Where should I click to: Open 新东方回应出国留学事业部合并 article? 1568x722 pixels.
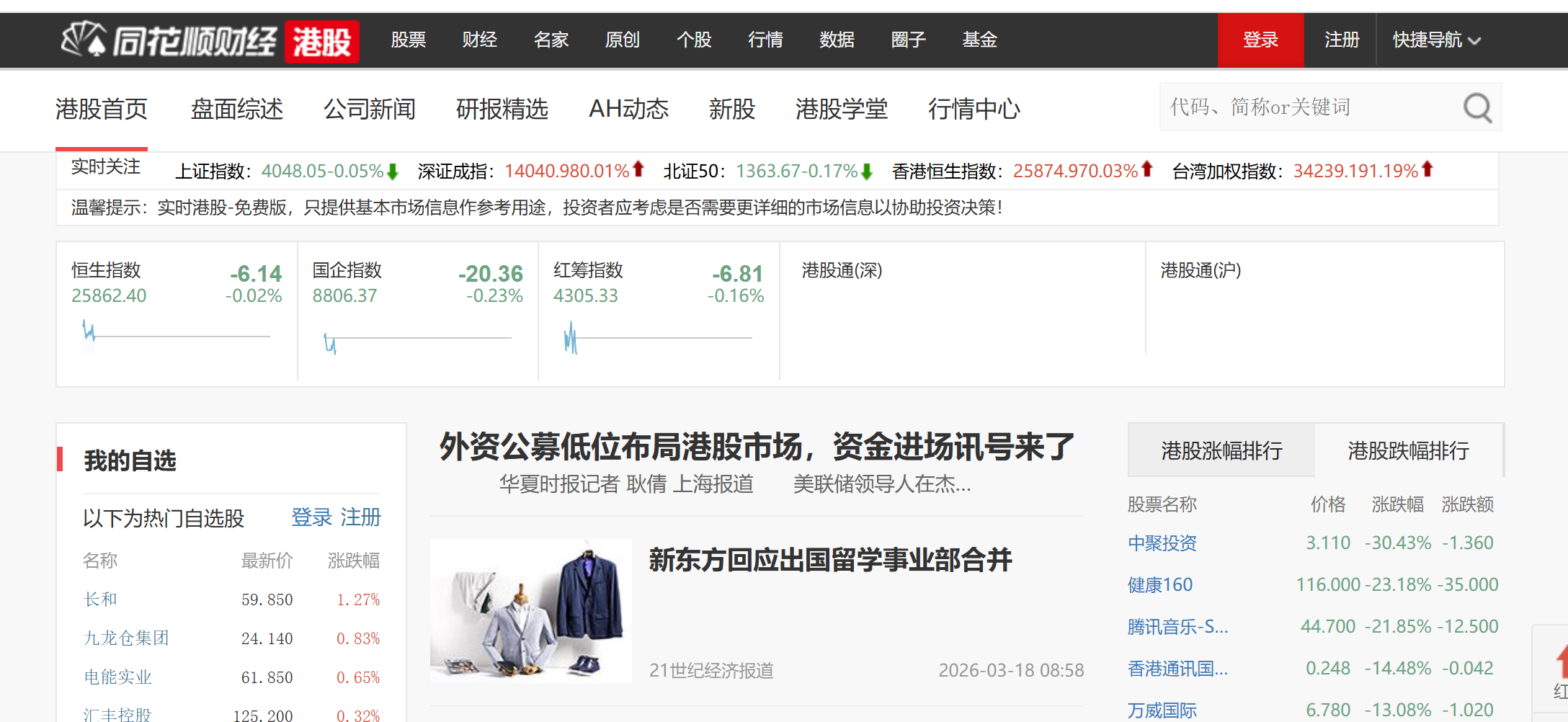click(x=830, y=561)
